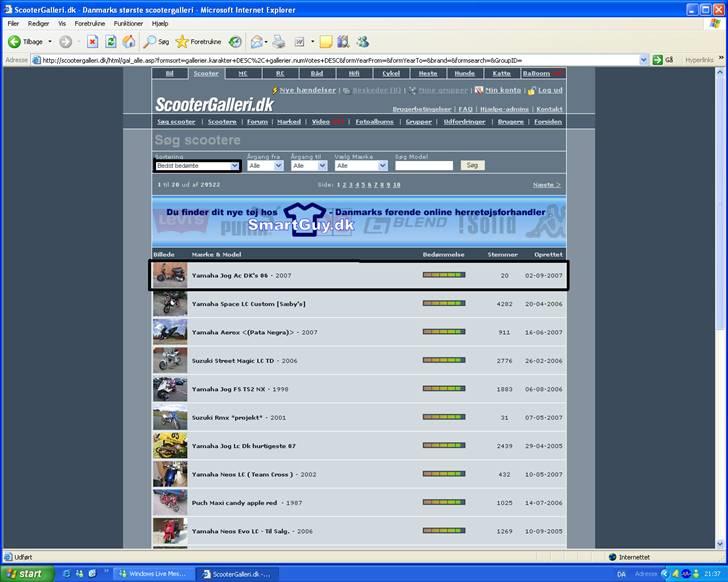The image size is (728, 582).
Task: Click the Suzuki Street Magic thumbnail image
Action: tap(169, 360)
